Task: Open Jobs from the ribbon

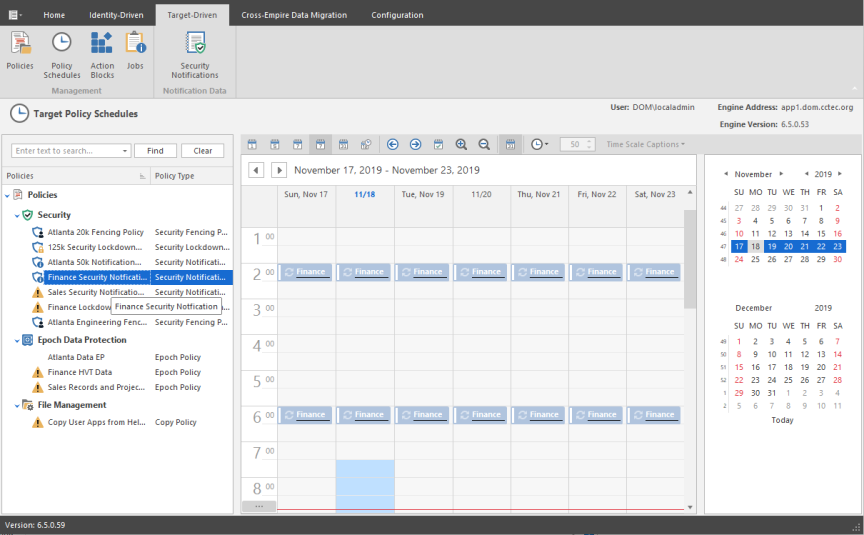Action: click(135, 51)
